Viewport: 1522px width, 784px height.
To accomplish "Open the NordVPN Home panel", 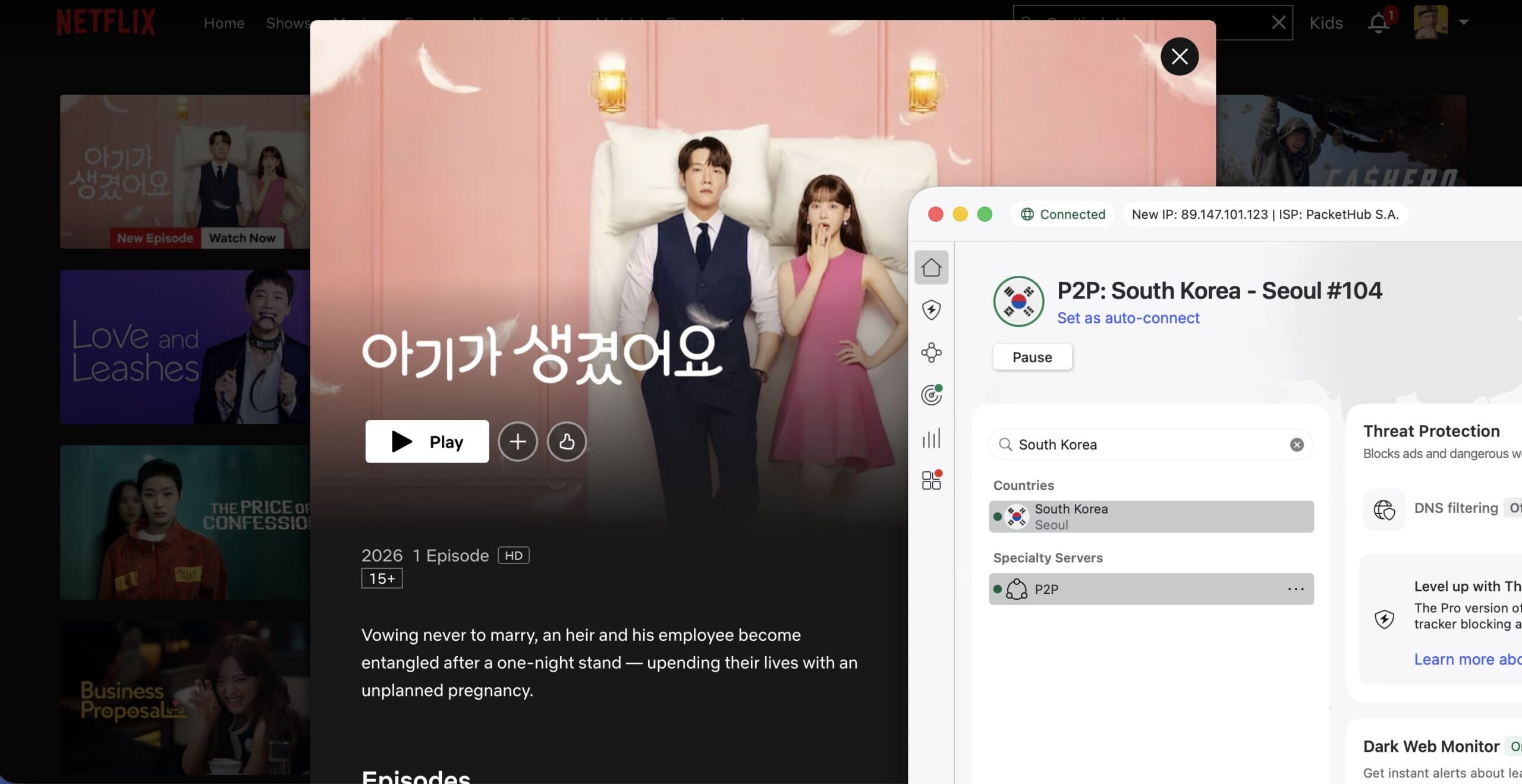I will click(931, 267).
